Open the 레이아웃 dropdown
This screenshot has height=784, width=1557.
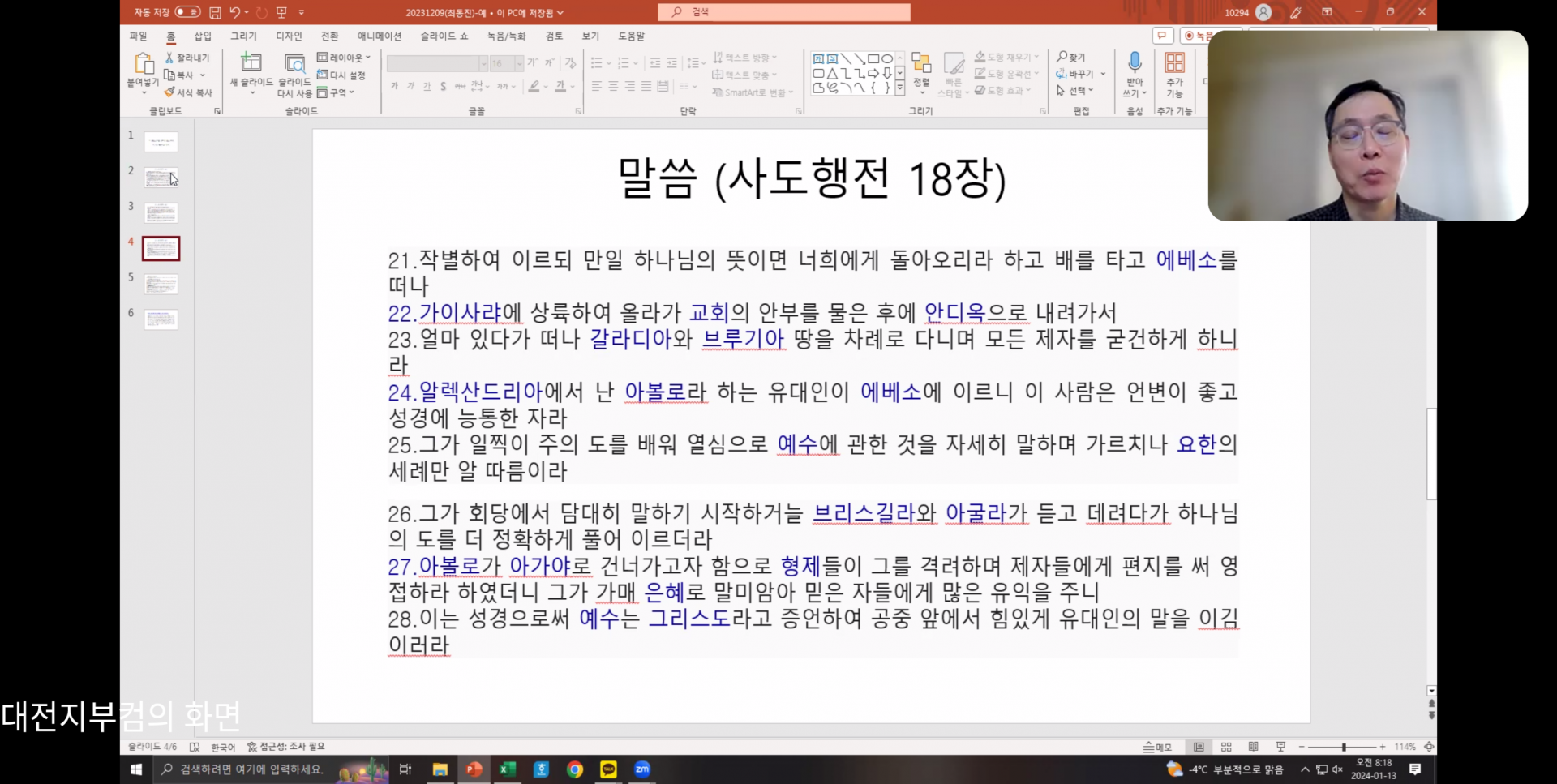tap(344, 58)
